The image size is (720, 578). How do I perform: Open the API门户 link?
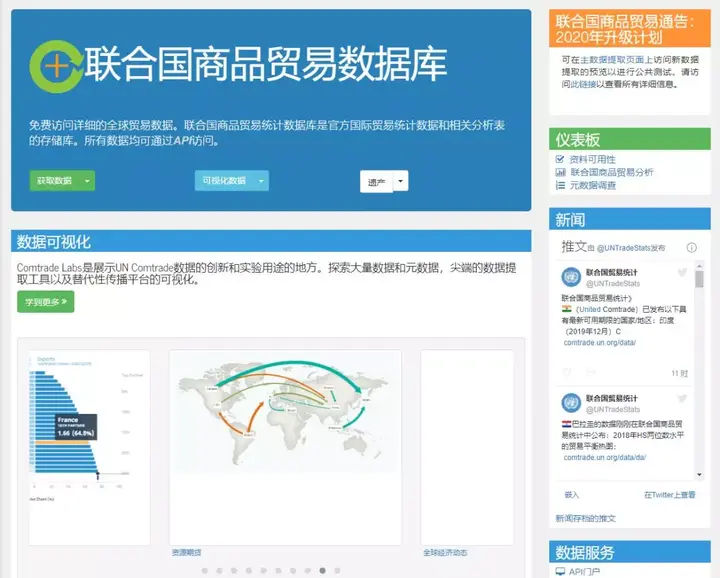[584, 572]
